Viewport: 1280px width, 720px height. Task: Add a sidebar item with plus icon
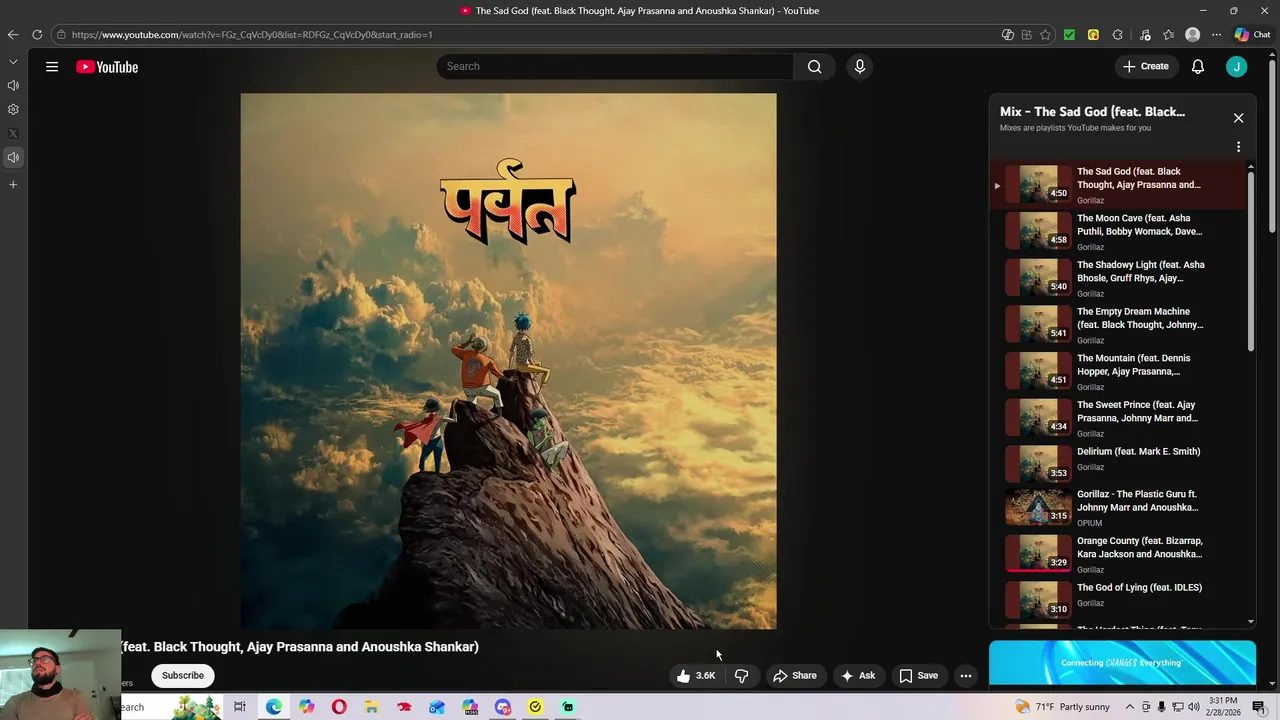click(13, 185)
